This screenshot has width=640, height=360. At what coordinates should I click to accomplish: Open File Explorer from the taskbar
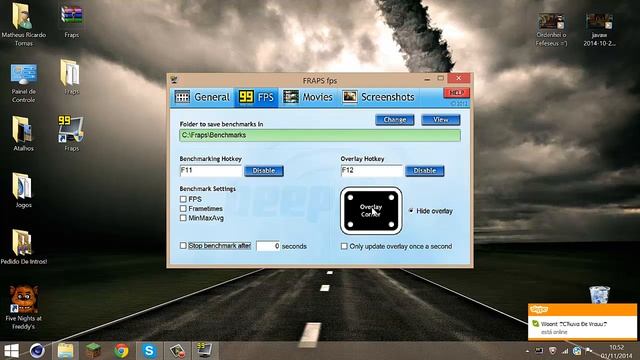pyautogui.click(x=65, y=351)
